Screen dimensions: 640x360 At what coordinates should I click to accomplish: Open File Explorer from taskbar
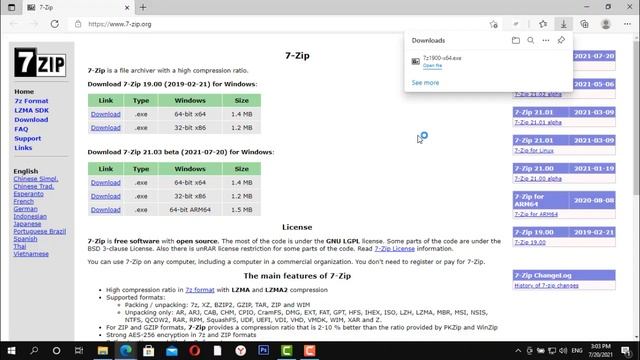click(x=102, y=351)
